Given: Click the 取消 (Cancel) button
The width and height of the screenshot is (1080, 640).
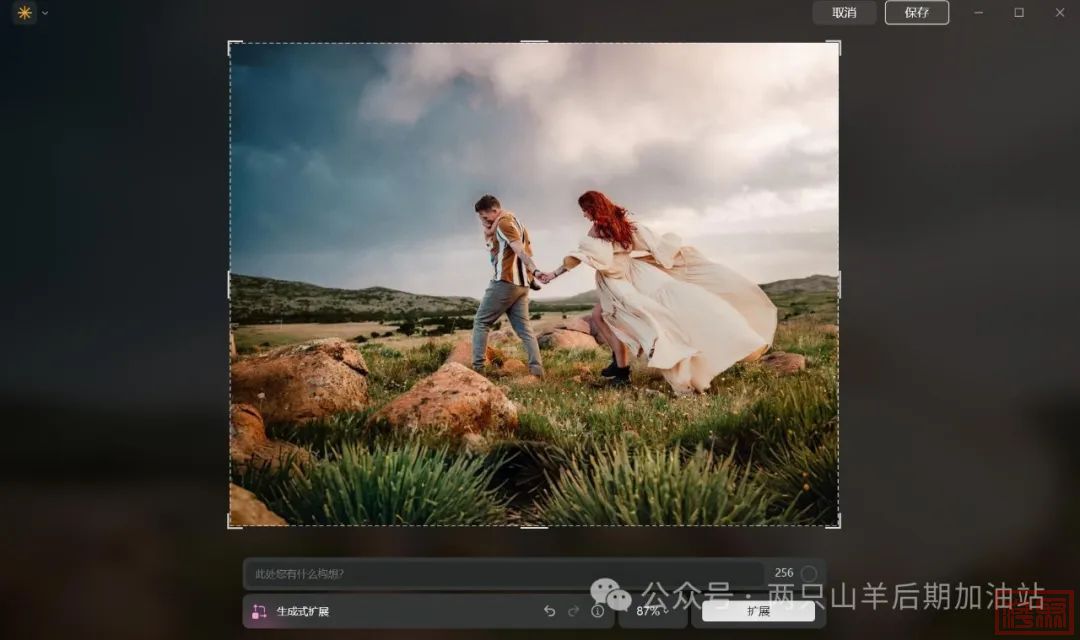Looking at the screenshot, I should click(844, 13).
